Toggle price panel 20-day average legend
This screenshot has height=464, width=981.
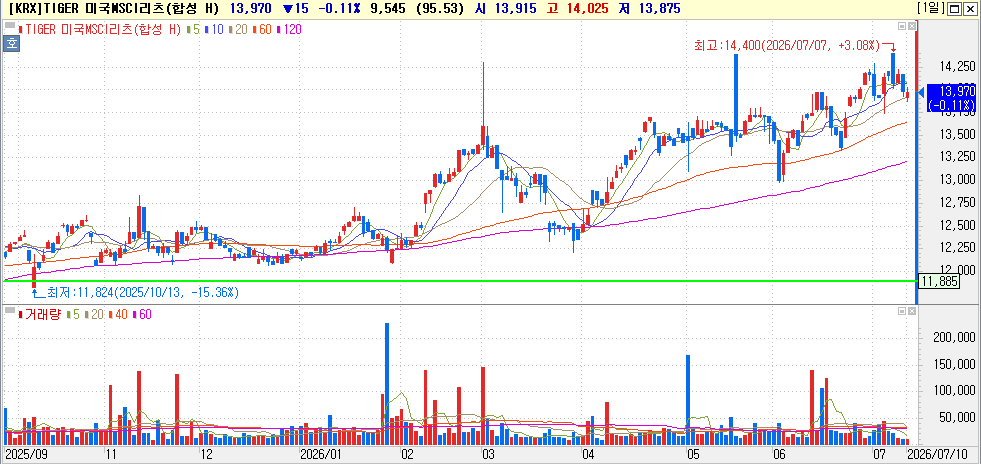(x=240, y=29)
